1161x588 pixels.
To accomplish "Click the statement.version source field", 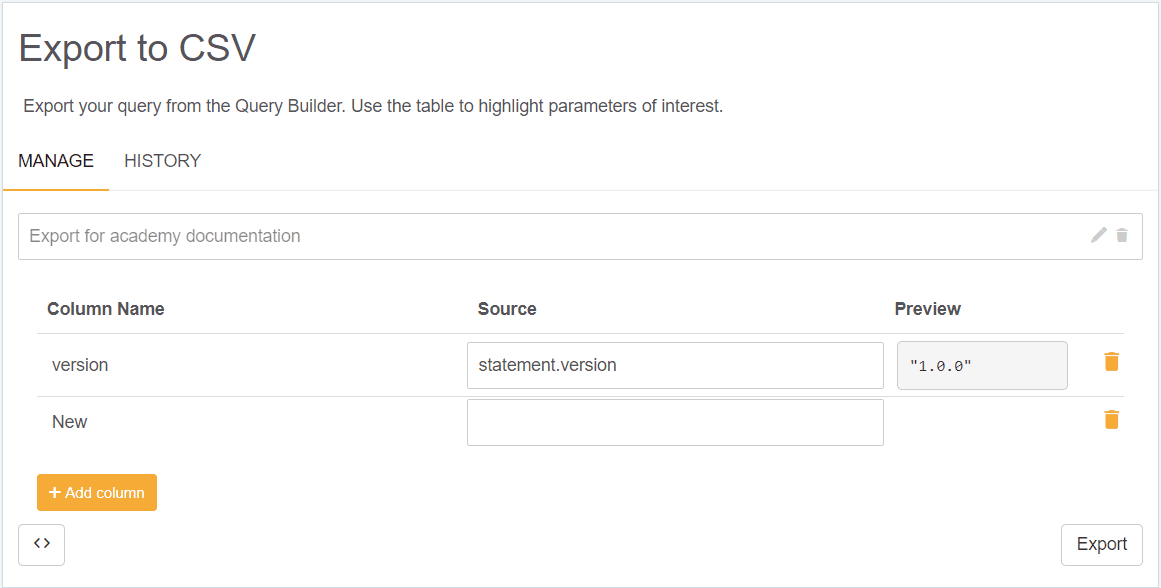I will pyautogui.click(x=675, y=365).
